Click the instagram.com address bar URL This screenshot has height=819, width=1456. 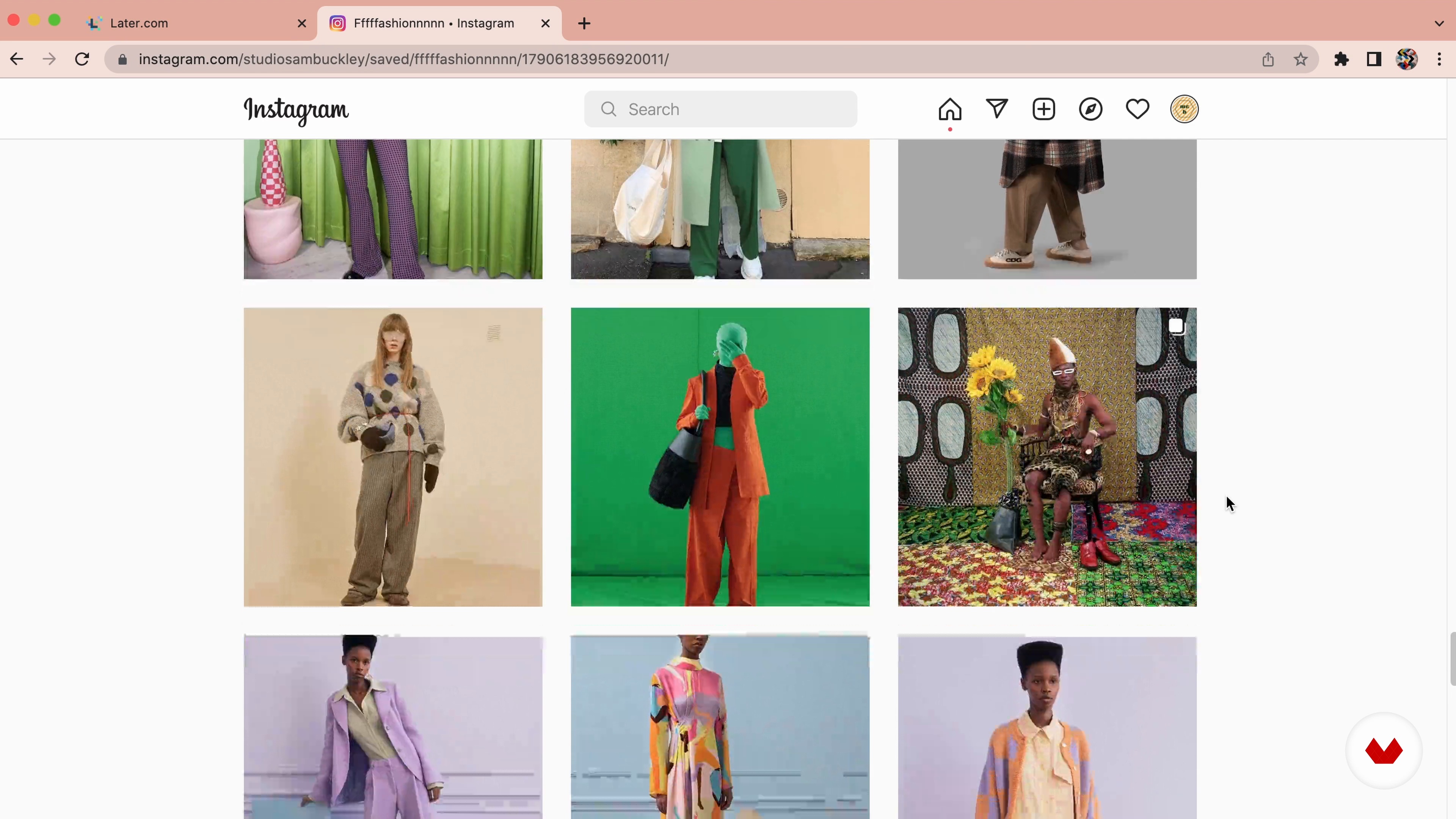point(403,60)
